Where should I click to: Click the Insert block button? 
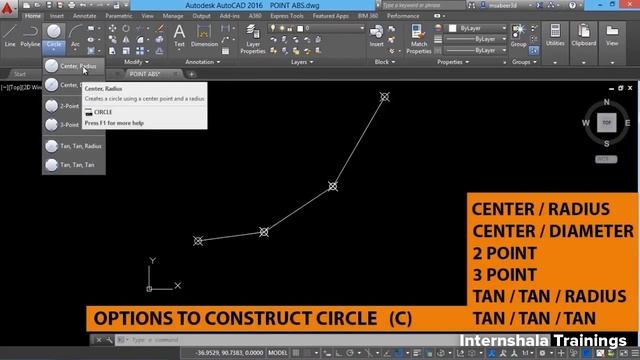click(x=376, y=36)
